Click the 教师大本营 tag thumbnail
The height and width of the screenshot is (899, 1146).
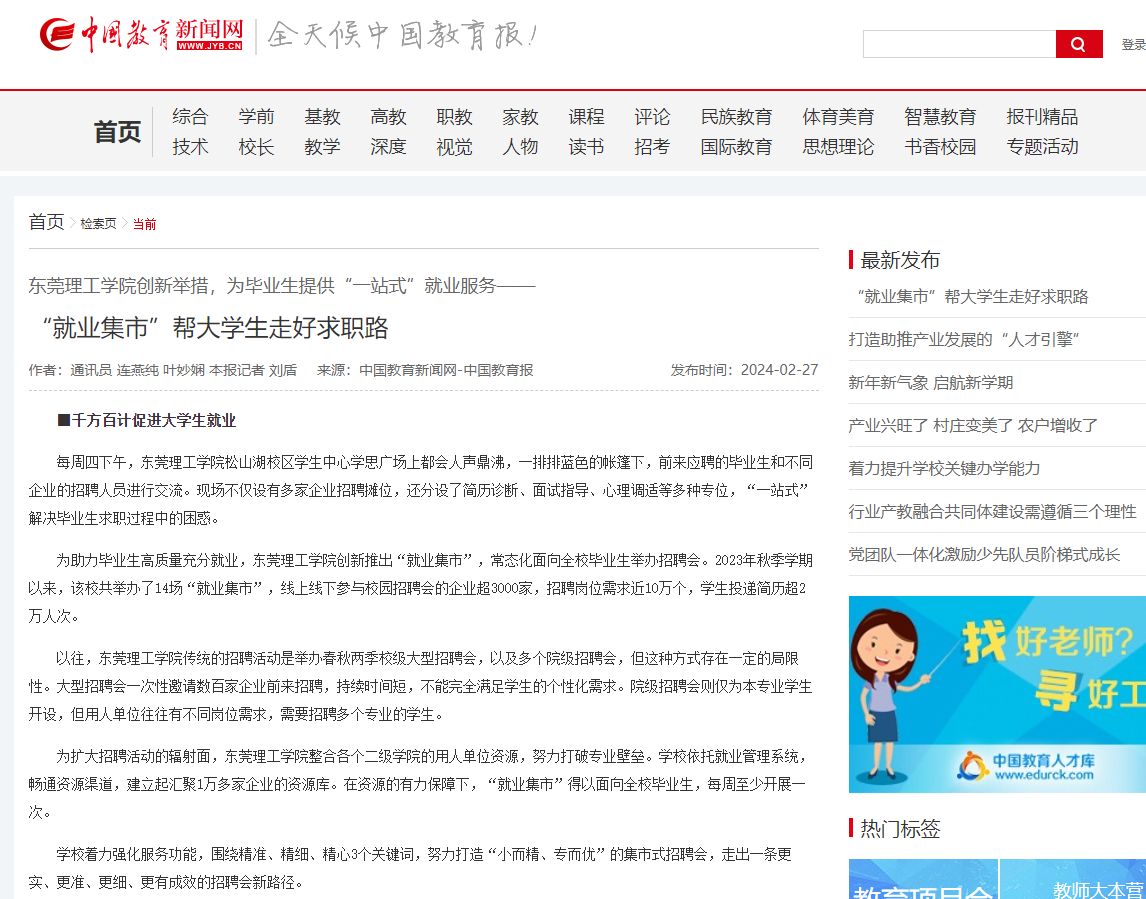(x=1074, y=880)
